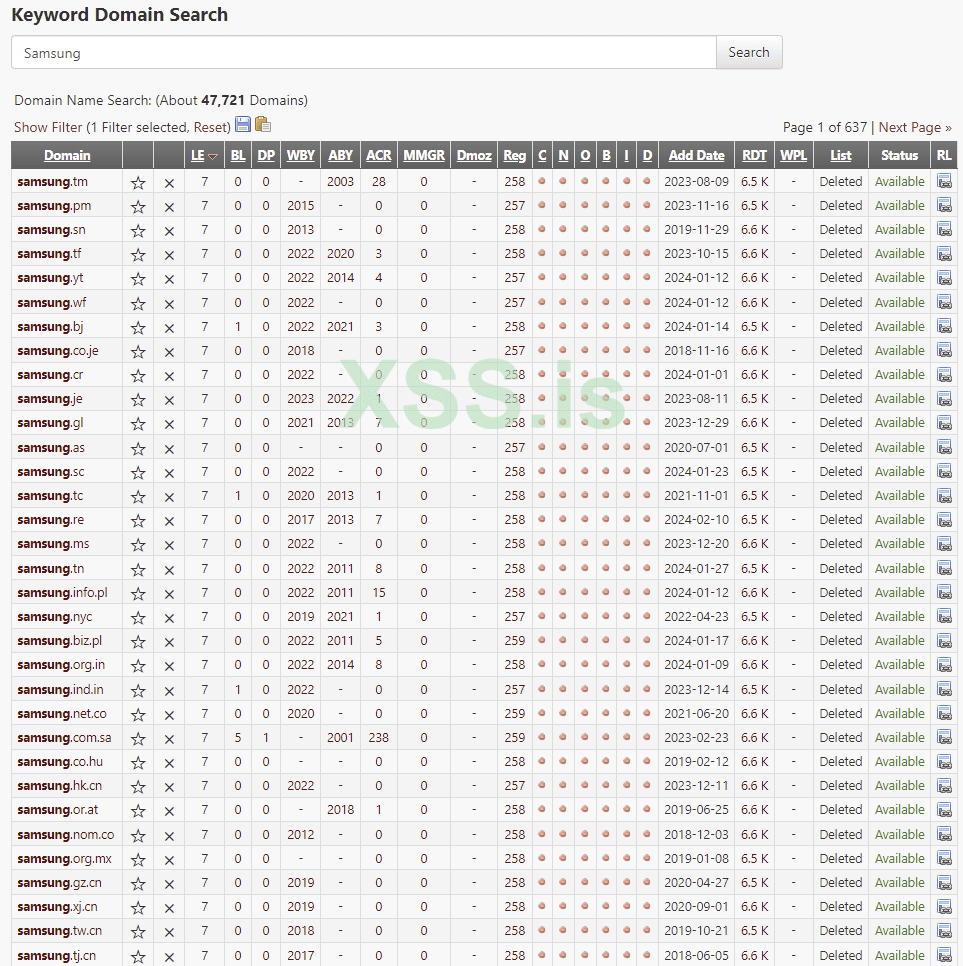Hide samsung.gl with its X icon
Viewport: 963px width, 966px height.
click(169, 424)
